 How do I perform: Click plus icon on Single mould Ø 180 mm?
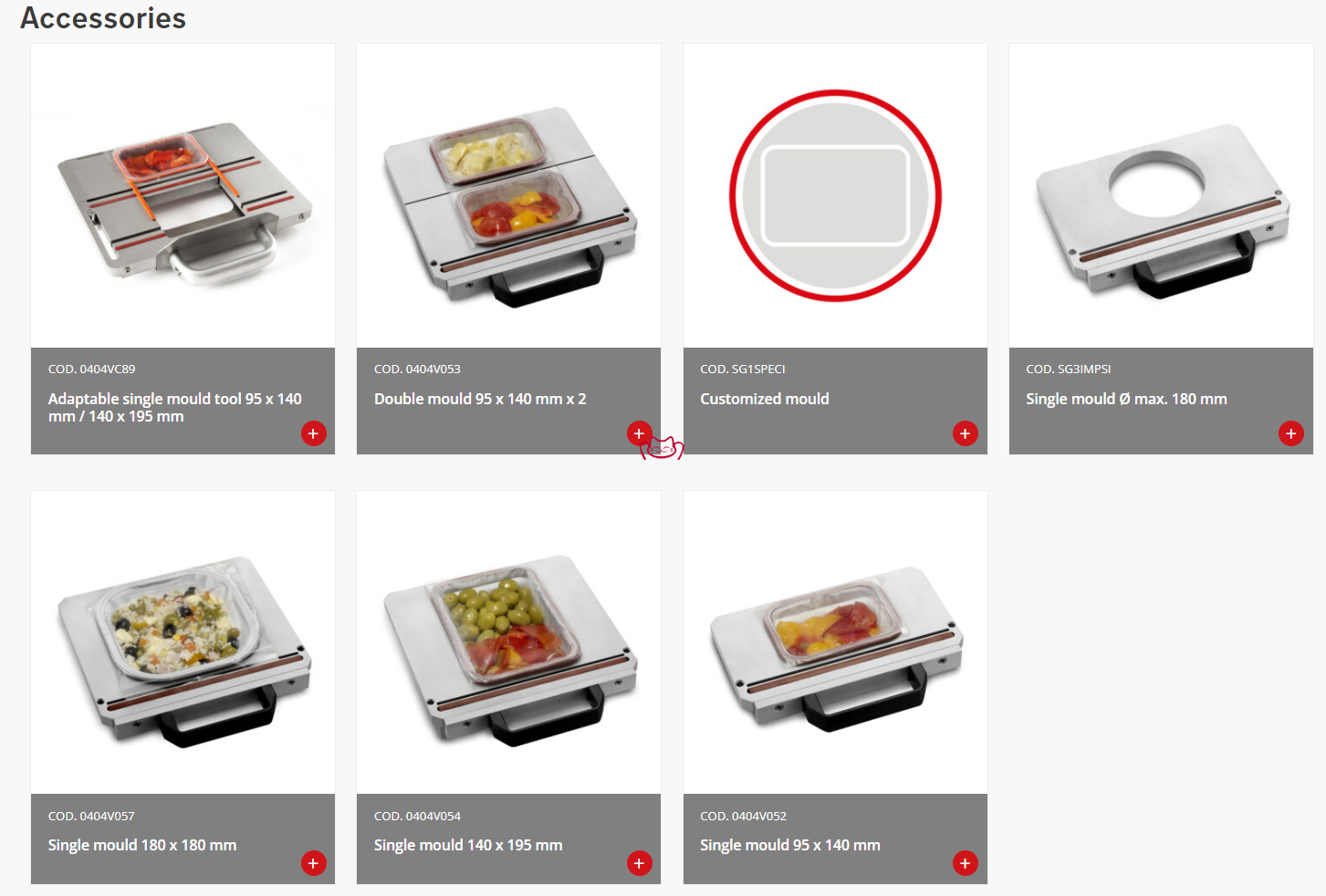click(x=1290, y=433)
